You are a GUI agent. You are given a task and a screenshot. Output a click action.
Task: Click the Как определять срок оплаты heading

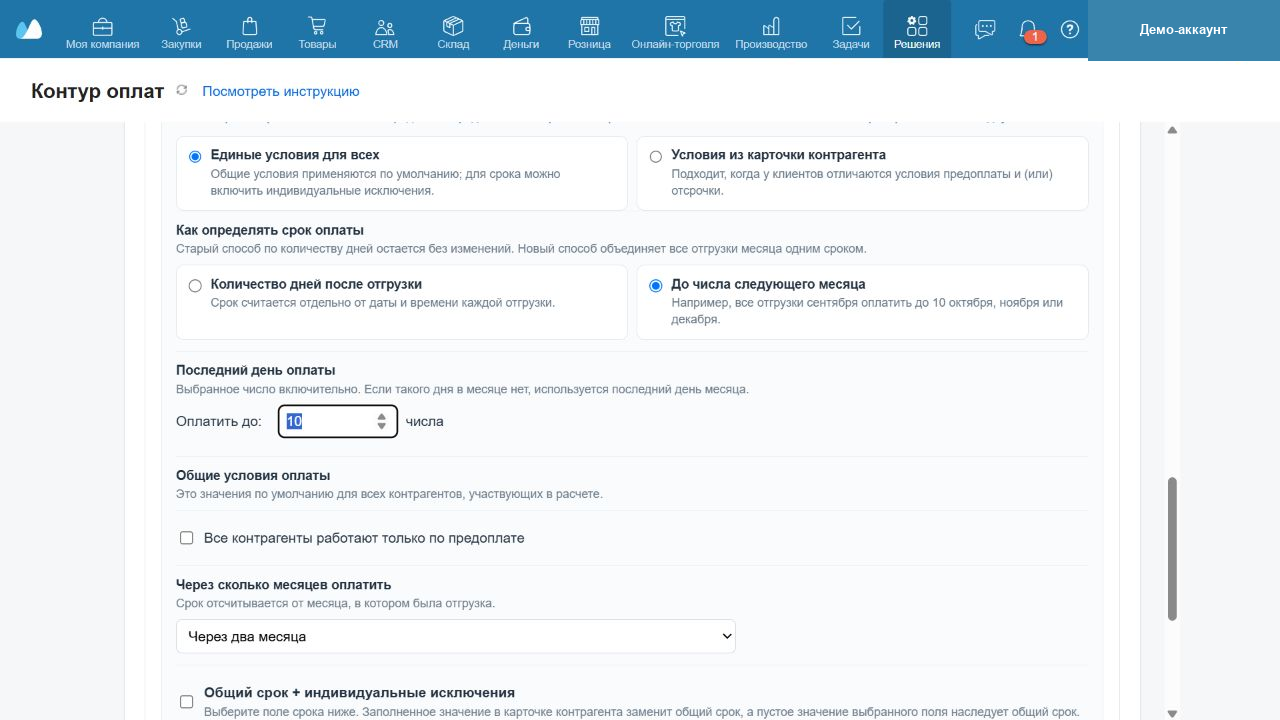[x=270, y=230]
